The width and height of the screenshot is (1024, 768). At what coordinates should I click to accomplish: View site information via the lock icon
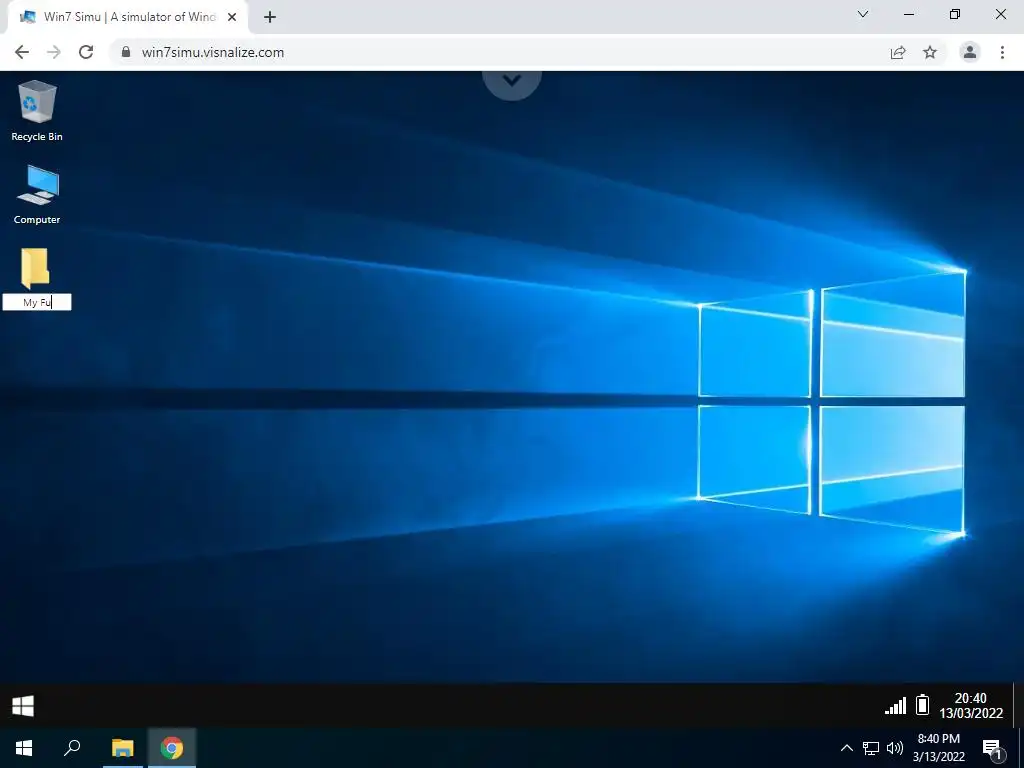click(126, 52)
